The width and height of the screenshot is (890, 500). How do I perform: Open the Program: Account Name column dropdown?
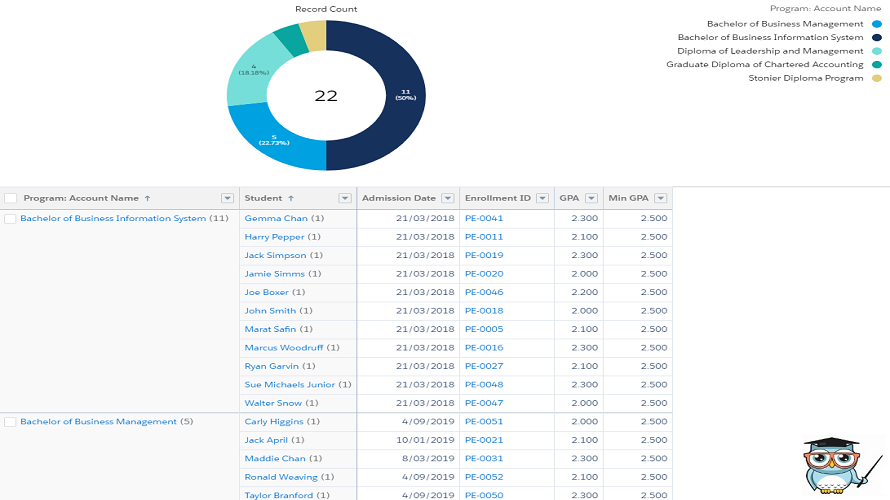(x=227, y=198)
